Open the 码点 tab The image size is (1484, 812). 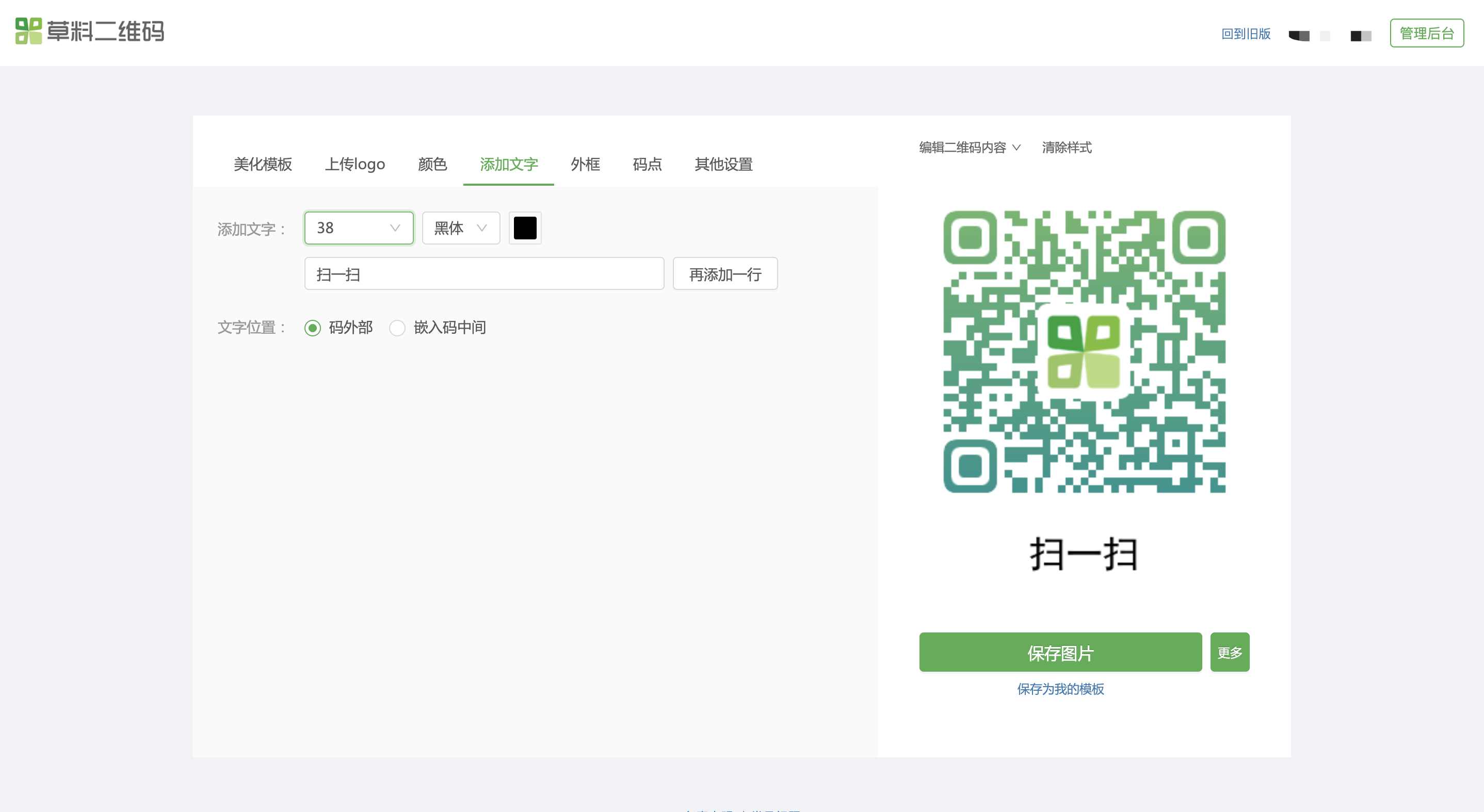click(648, 164)
